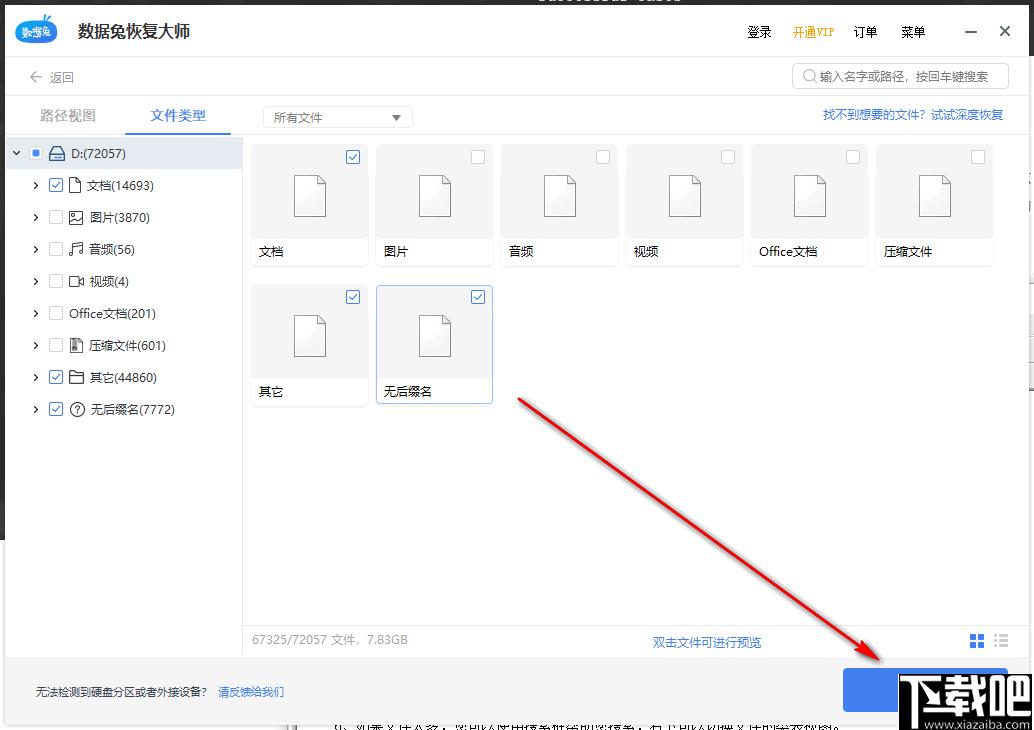Expand the Office文档(201) tree node

point(36,313)
